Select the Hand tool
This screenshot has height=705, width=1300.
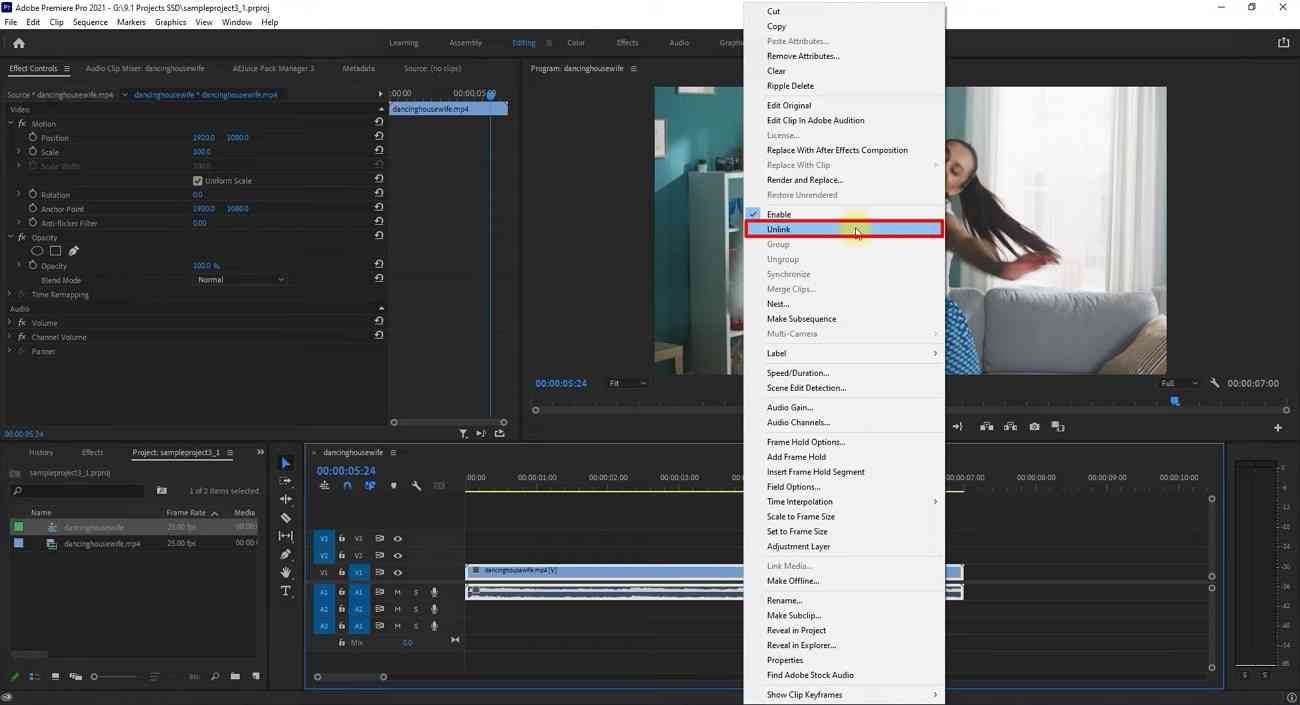pyautogui.click(x=286, y=572)
